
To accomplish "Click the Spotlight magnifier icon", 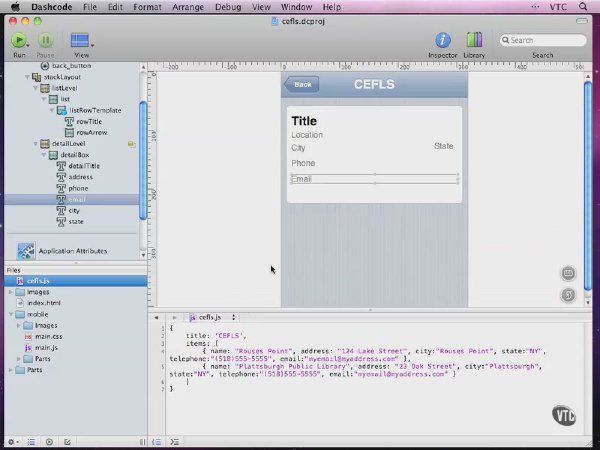I will (x=583, y=7).
